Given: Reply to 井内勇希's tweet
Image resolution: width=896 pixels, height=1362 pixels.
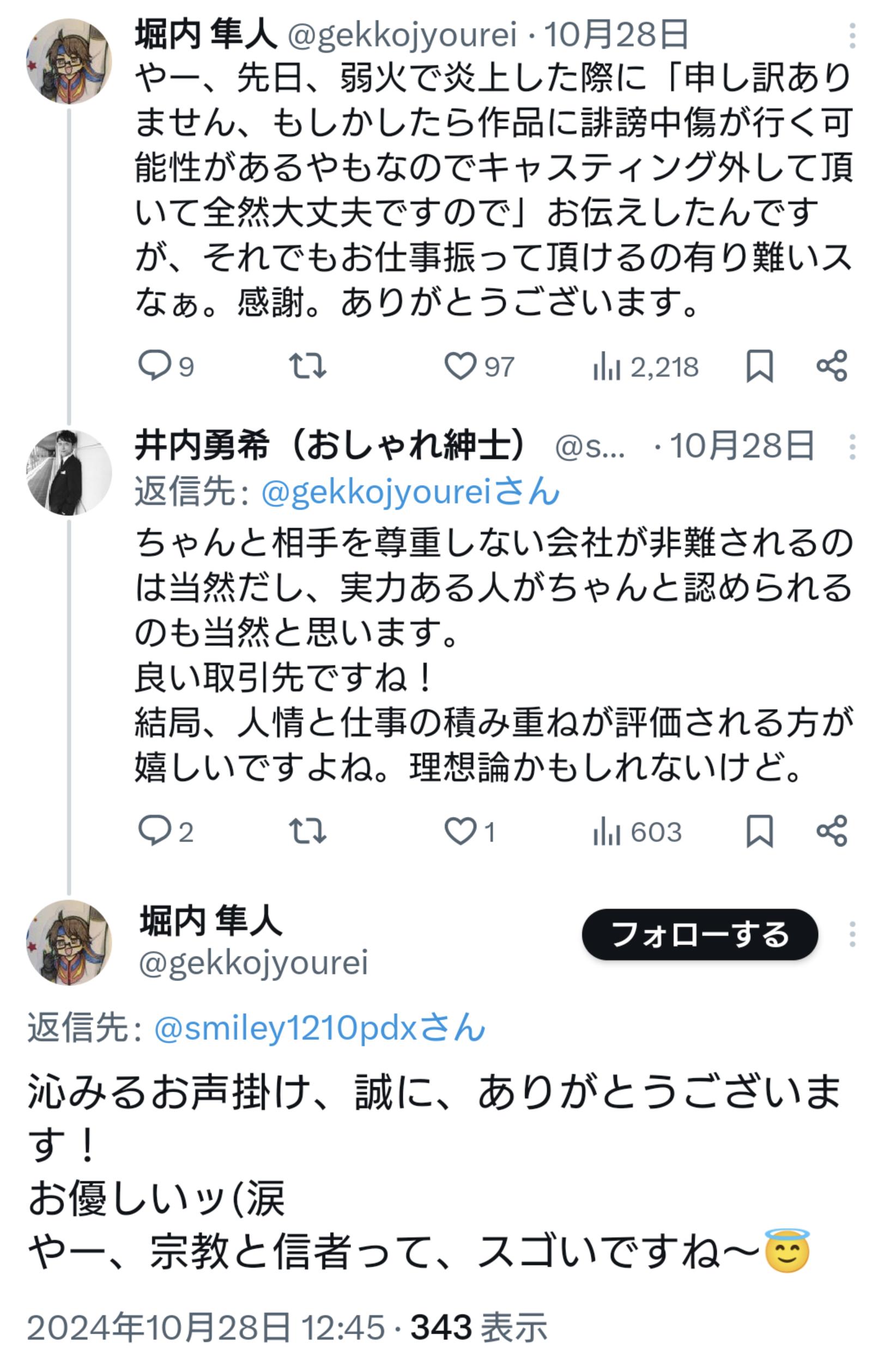Looking at the screenshot, I should (x=154, y=831).
